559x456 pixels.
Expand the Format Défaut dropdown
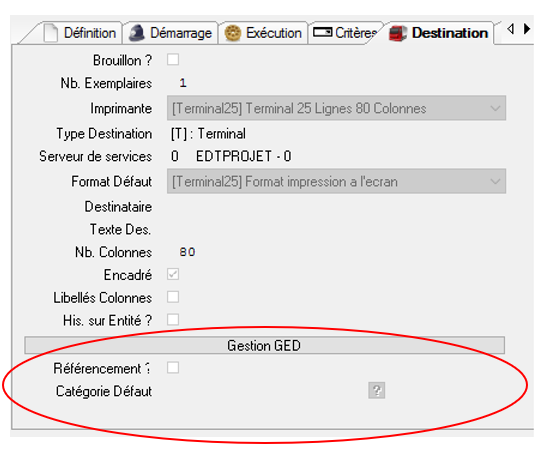(336, 181)
